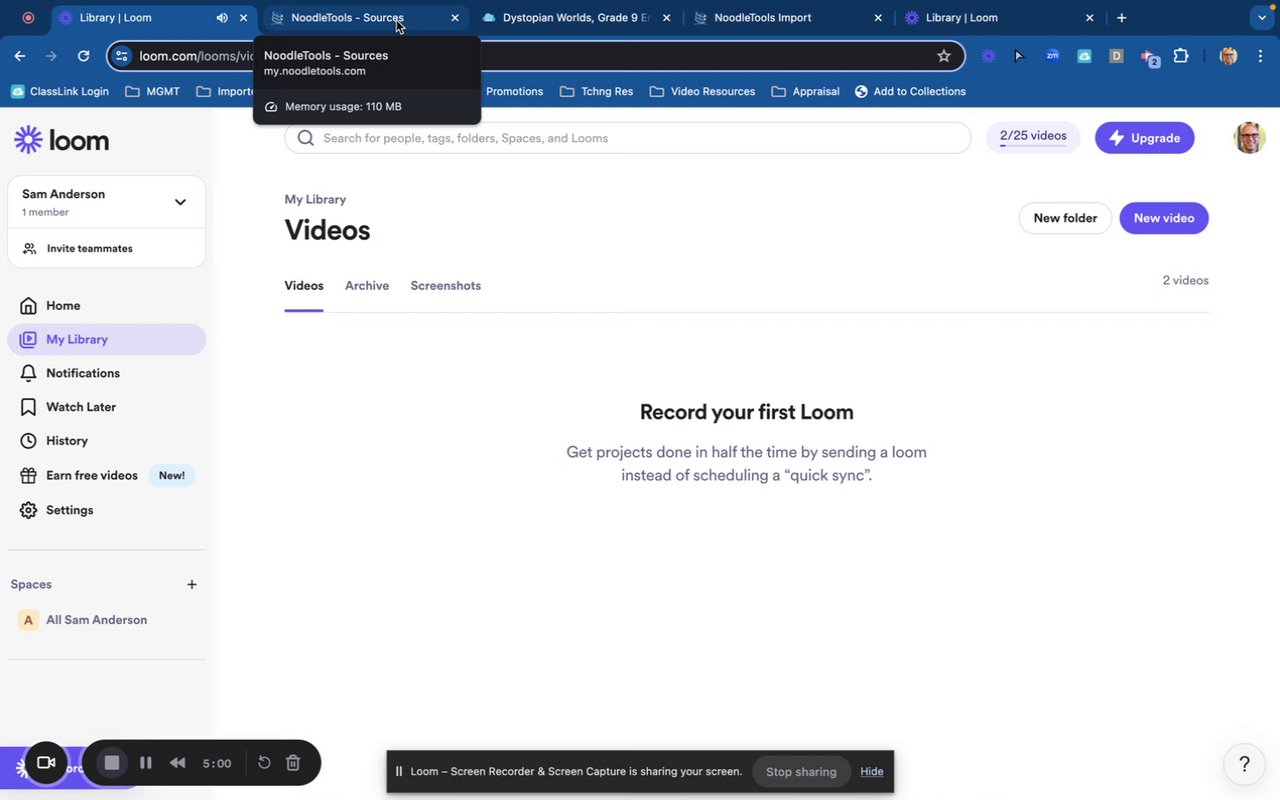Open Watch Later bookmark item
Screen dimensions: 1280x800
106,407
